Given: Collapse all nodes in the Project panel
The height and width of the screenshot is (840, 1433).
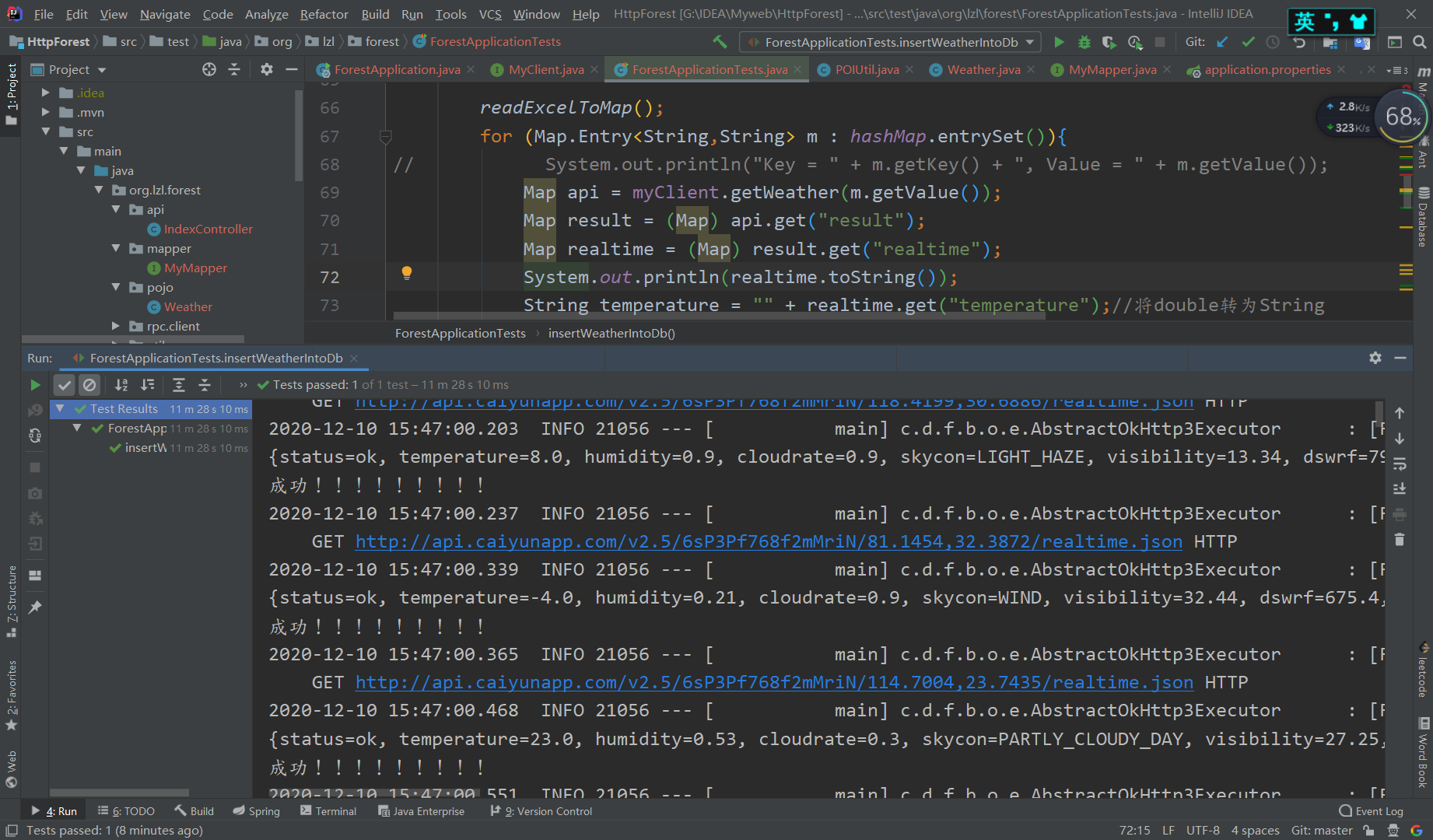Looking at the screenshot, I should click(234, 69).
